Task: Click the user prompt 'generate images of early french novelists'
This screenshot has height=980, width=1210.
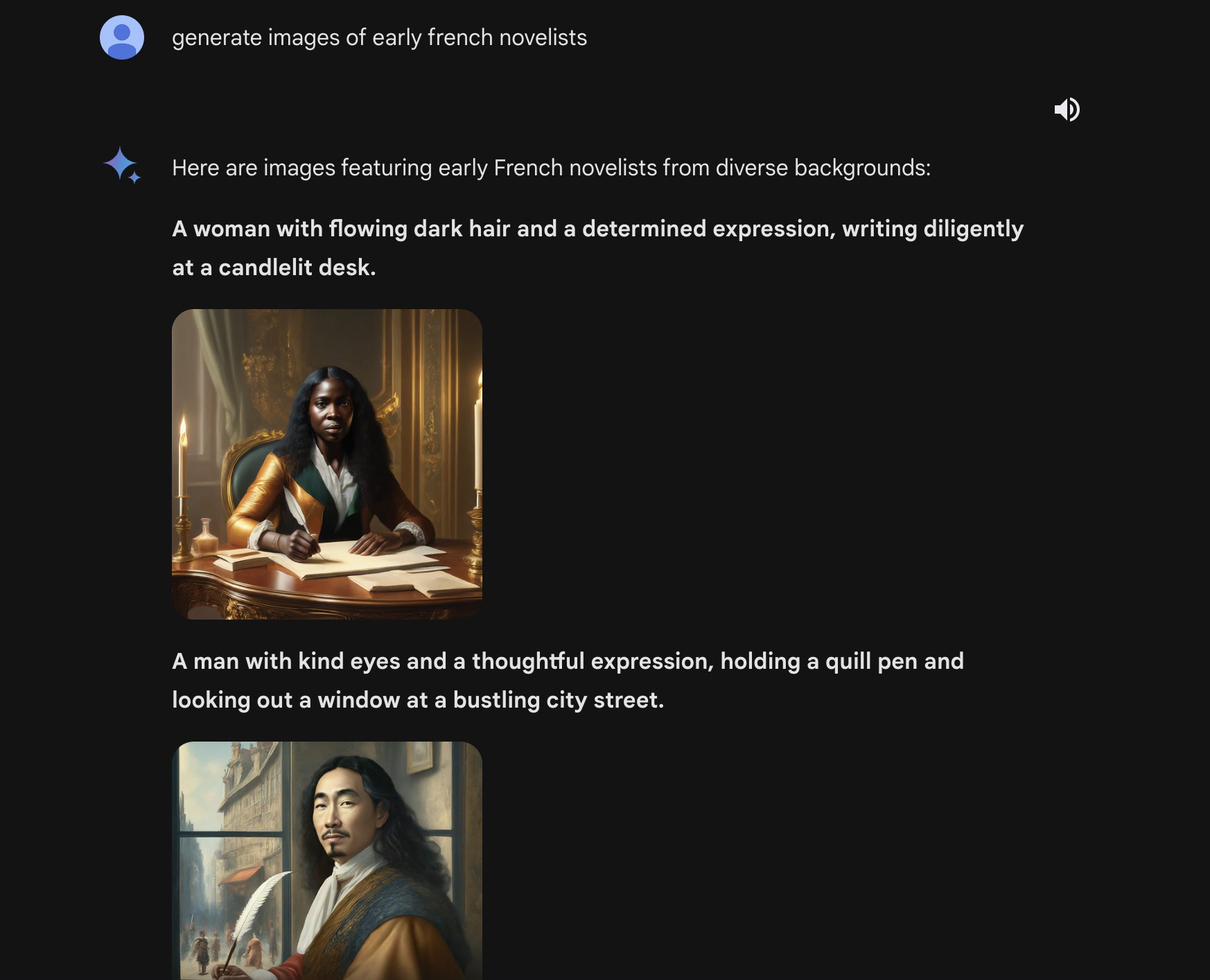Action: (379, 37)
